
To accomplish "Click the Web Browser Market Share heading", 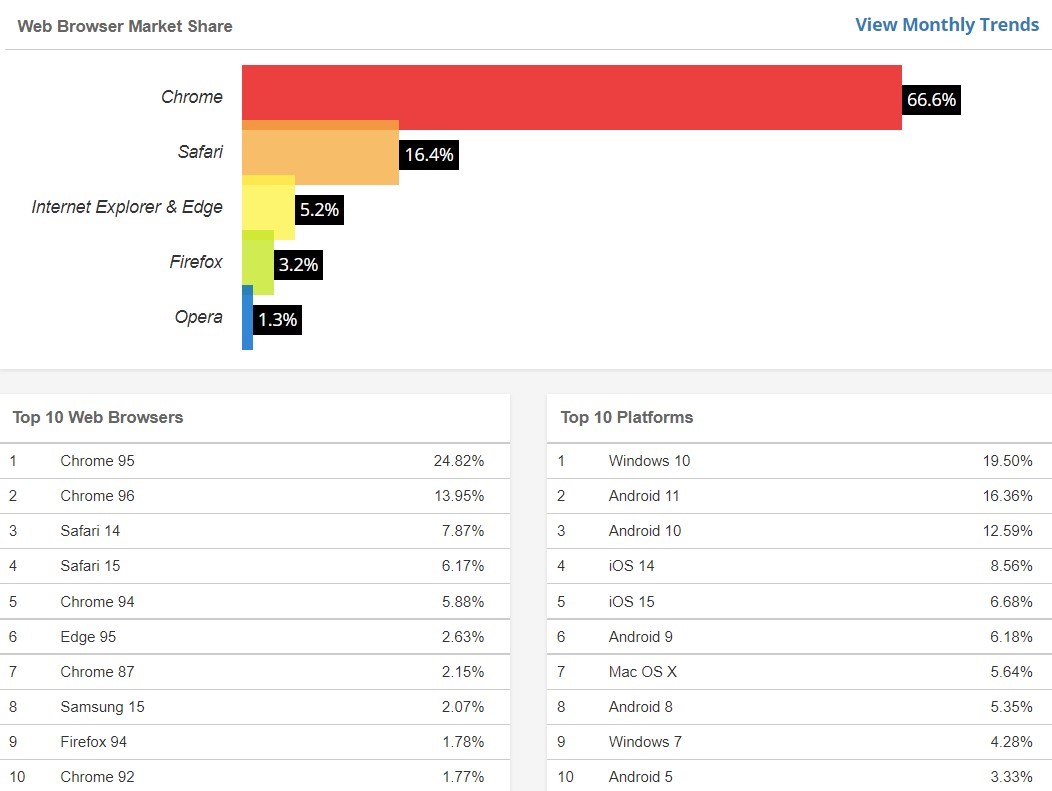I will pyautogui.click(x=123, y=26).
